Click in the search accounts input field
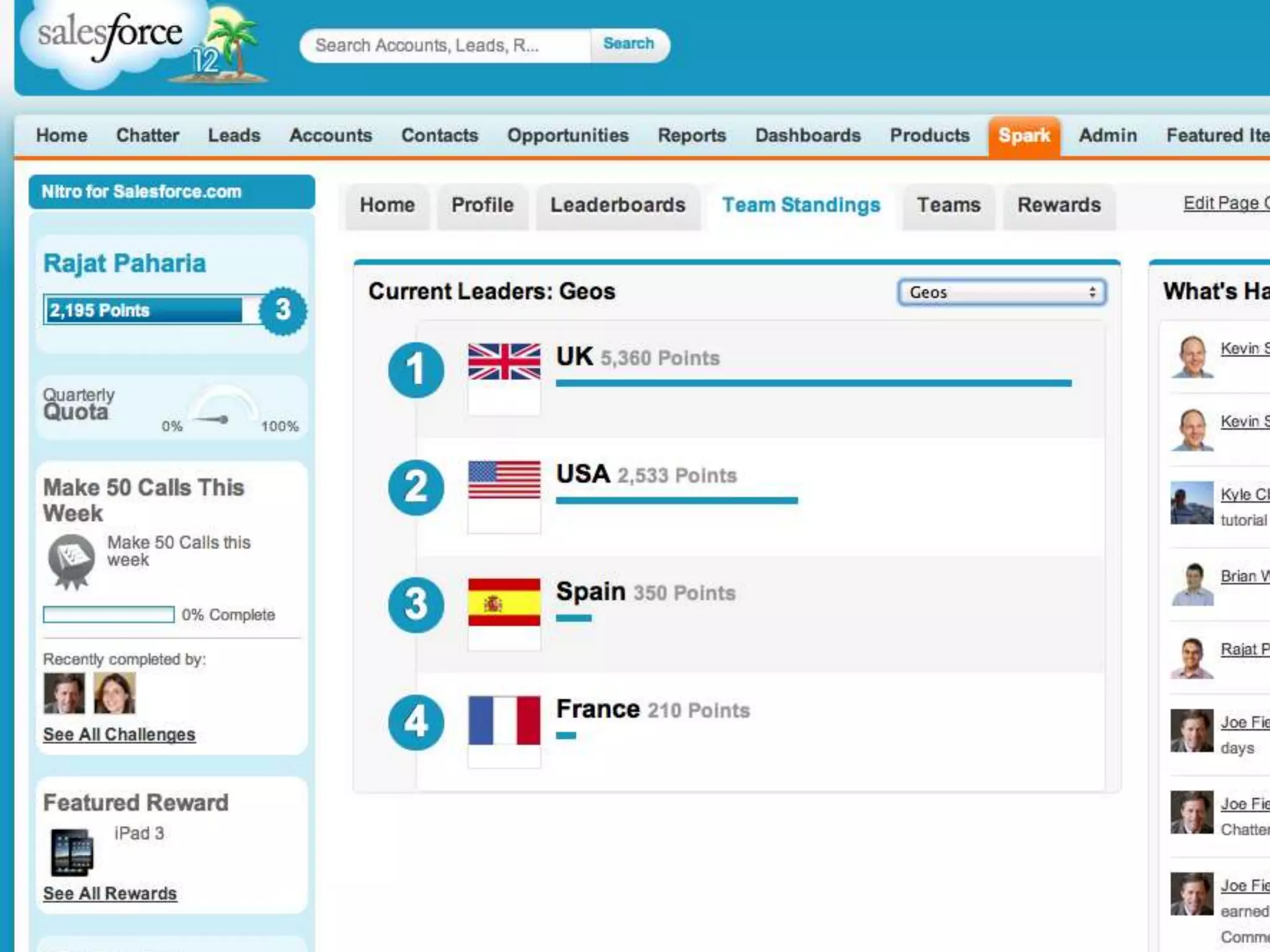 (x=444, y=45)
